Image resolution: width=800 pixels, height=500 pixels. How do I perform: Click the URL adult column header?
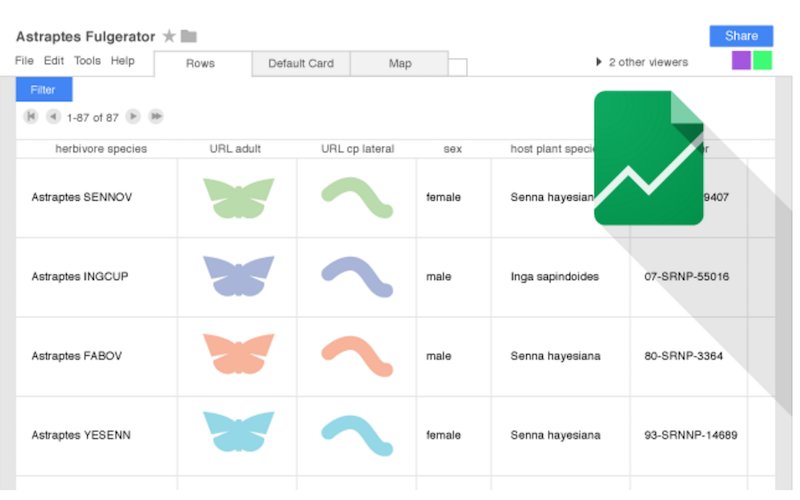pos(235,149)
